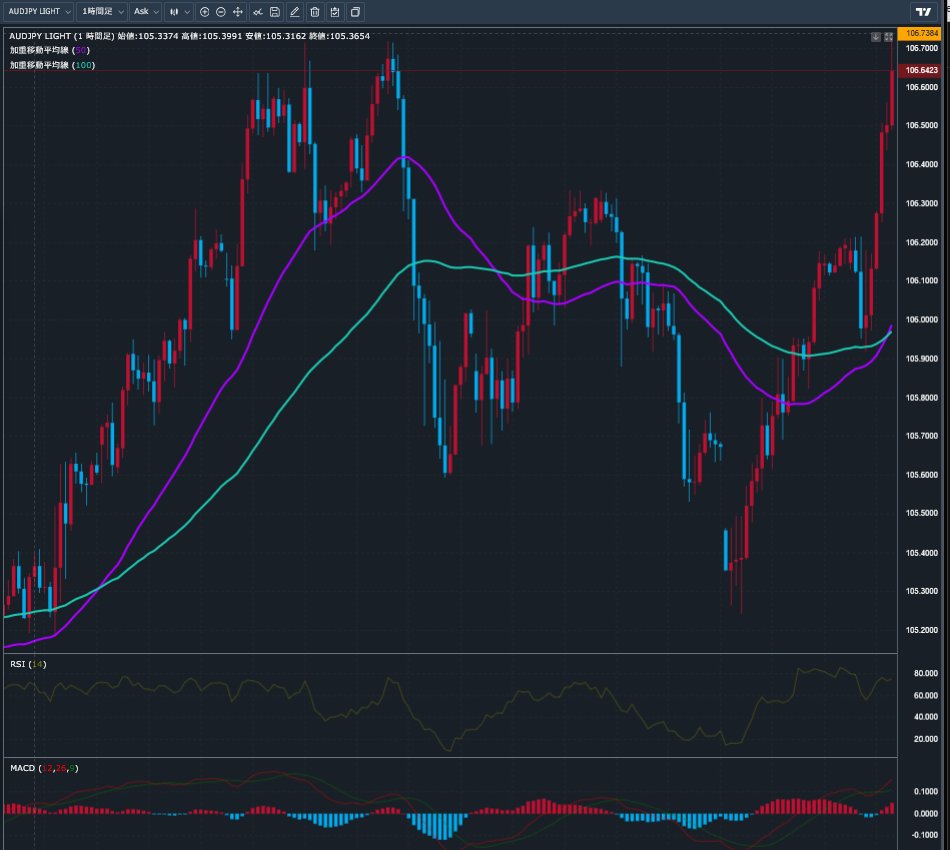Screen dimensions: 950x850
Task: Click the -0.1000 MACD scale label
Action: pos(925,835)
